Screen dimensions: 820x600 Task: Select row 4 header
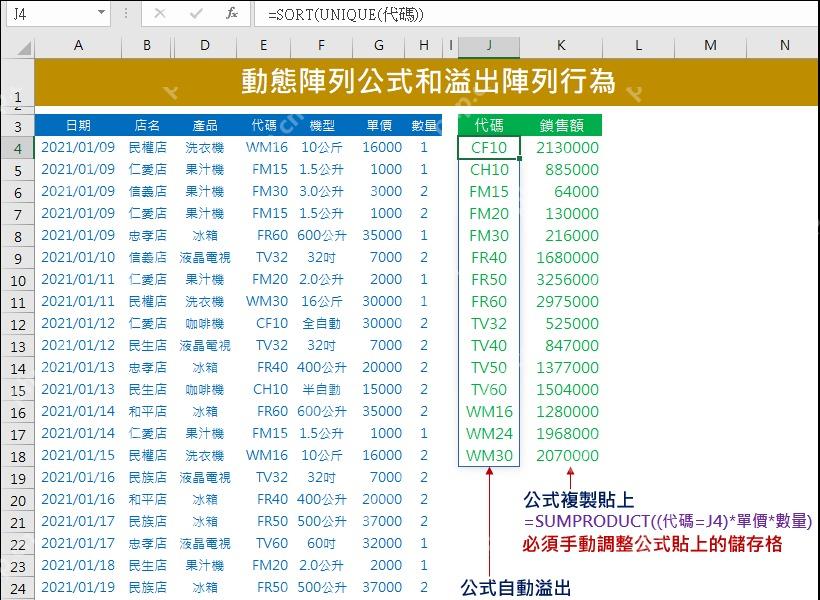[x=18, y=149]
